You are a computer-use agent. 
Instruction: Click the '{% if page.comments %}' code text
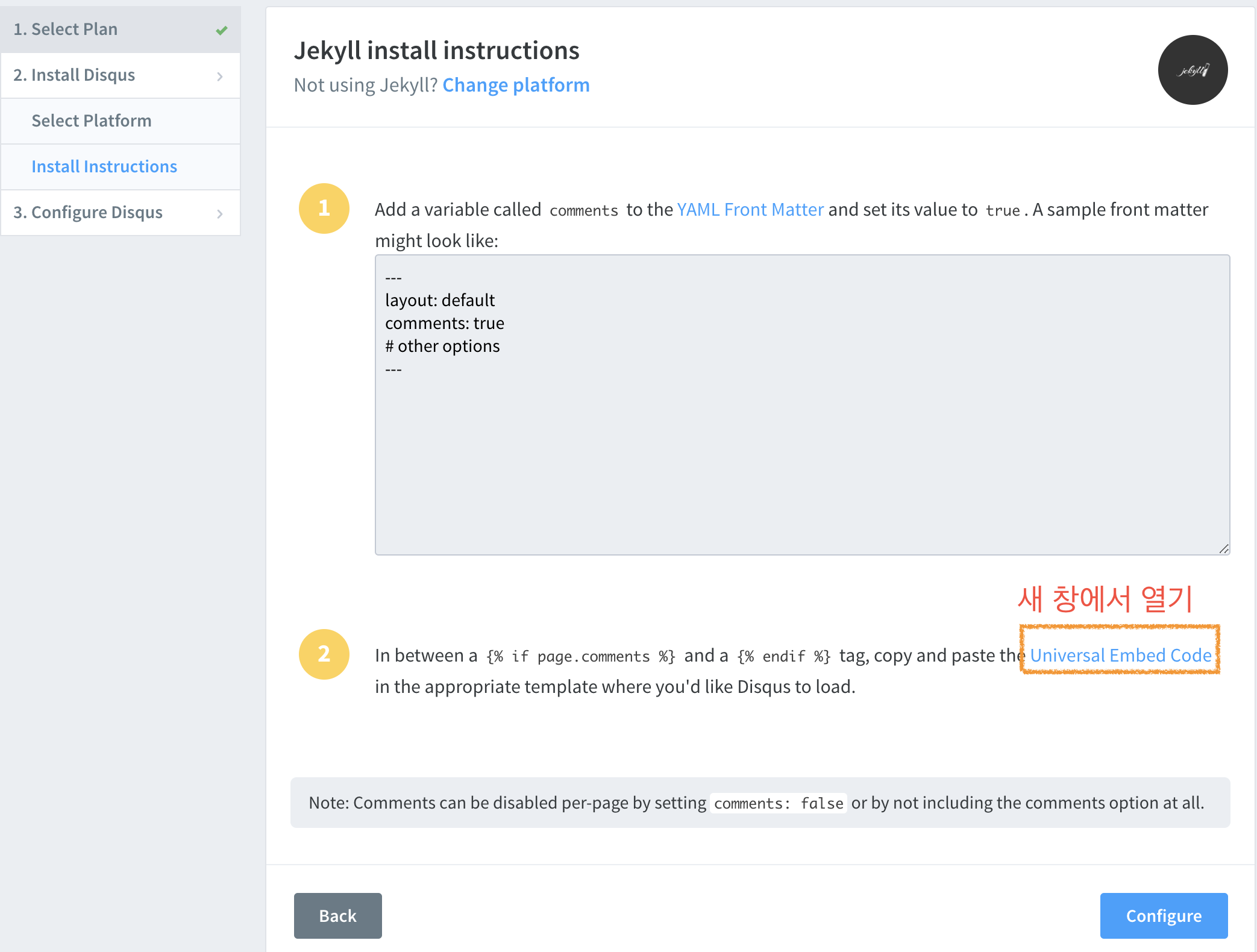(x=581, y=656)
